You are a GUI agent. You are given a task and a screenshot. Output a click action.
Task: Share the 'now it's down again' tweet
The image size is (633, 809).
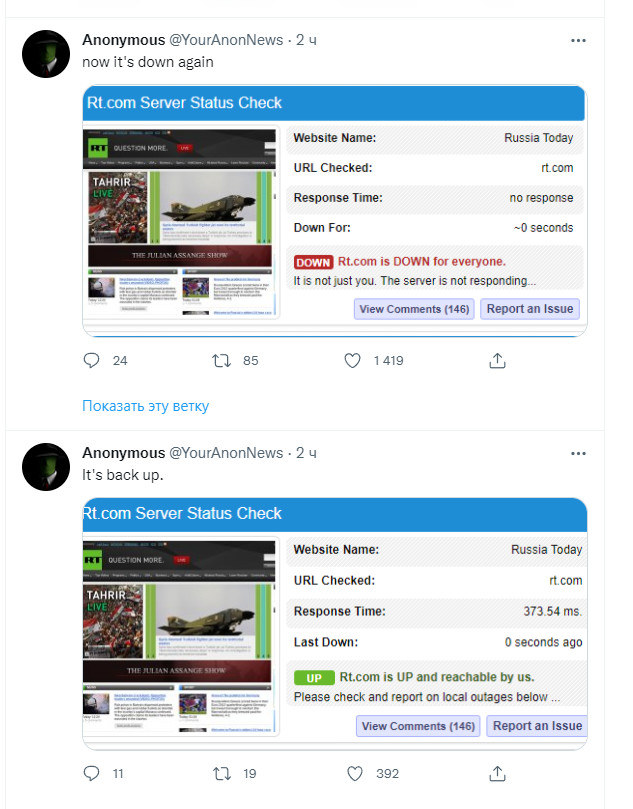pyautogui.click(x=497, y=360)
